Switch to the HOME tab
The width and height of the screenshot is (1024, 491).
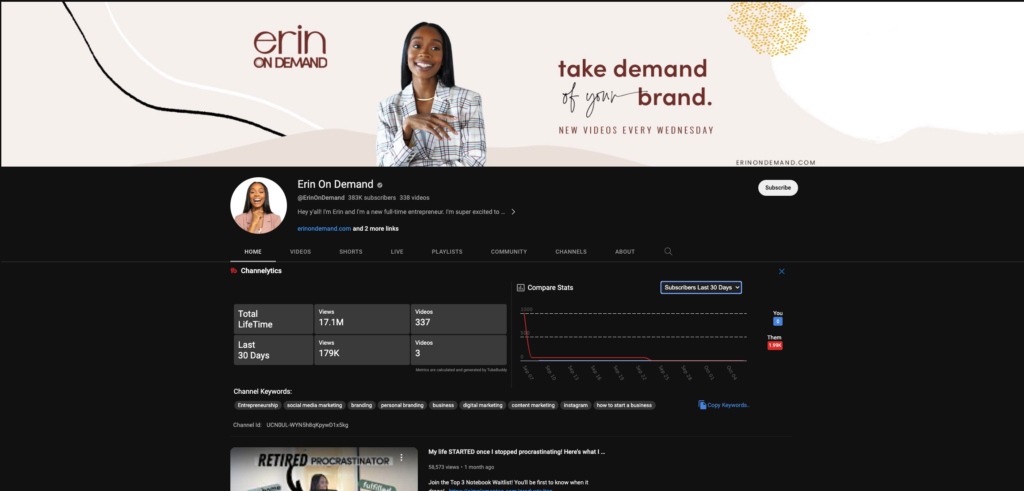tap(253, 251)
